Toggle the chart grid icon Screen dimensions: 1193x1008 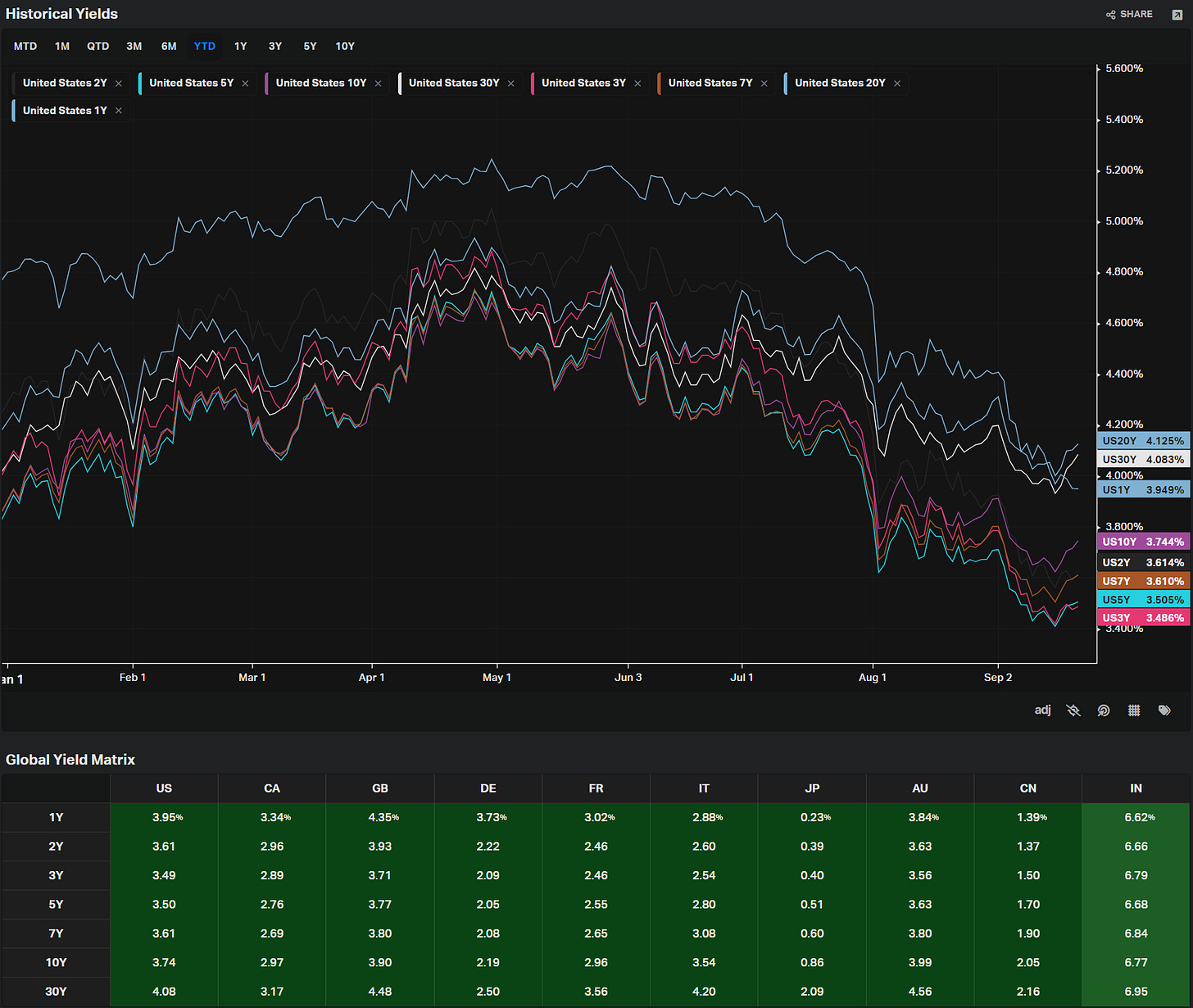(x=1134, y=711)
